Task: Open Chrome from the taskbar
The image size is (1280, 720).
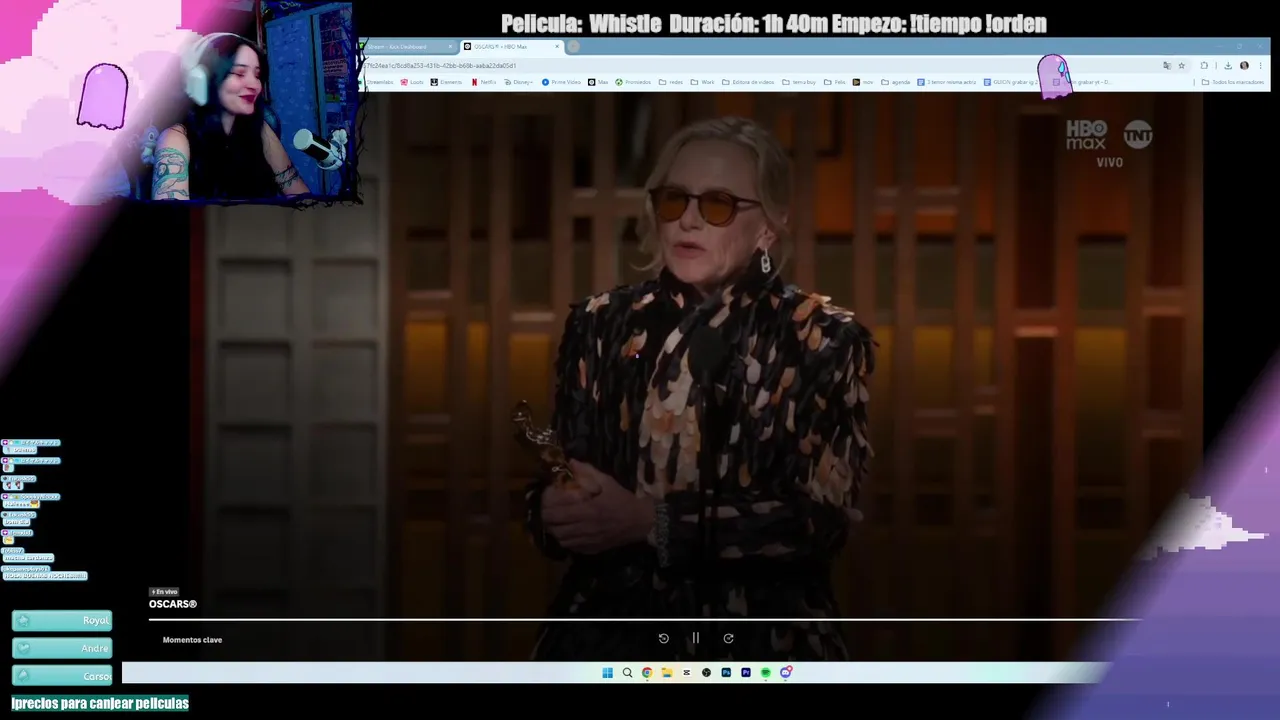Action: coord(647,673)
